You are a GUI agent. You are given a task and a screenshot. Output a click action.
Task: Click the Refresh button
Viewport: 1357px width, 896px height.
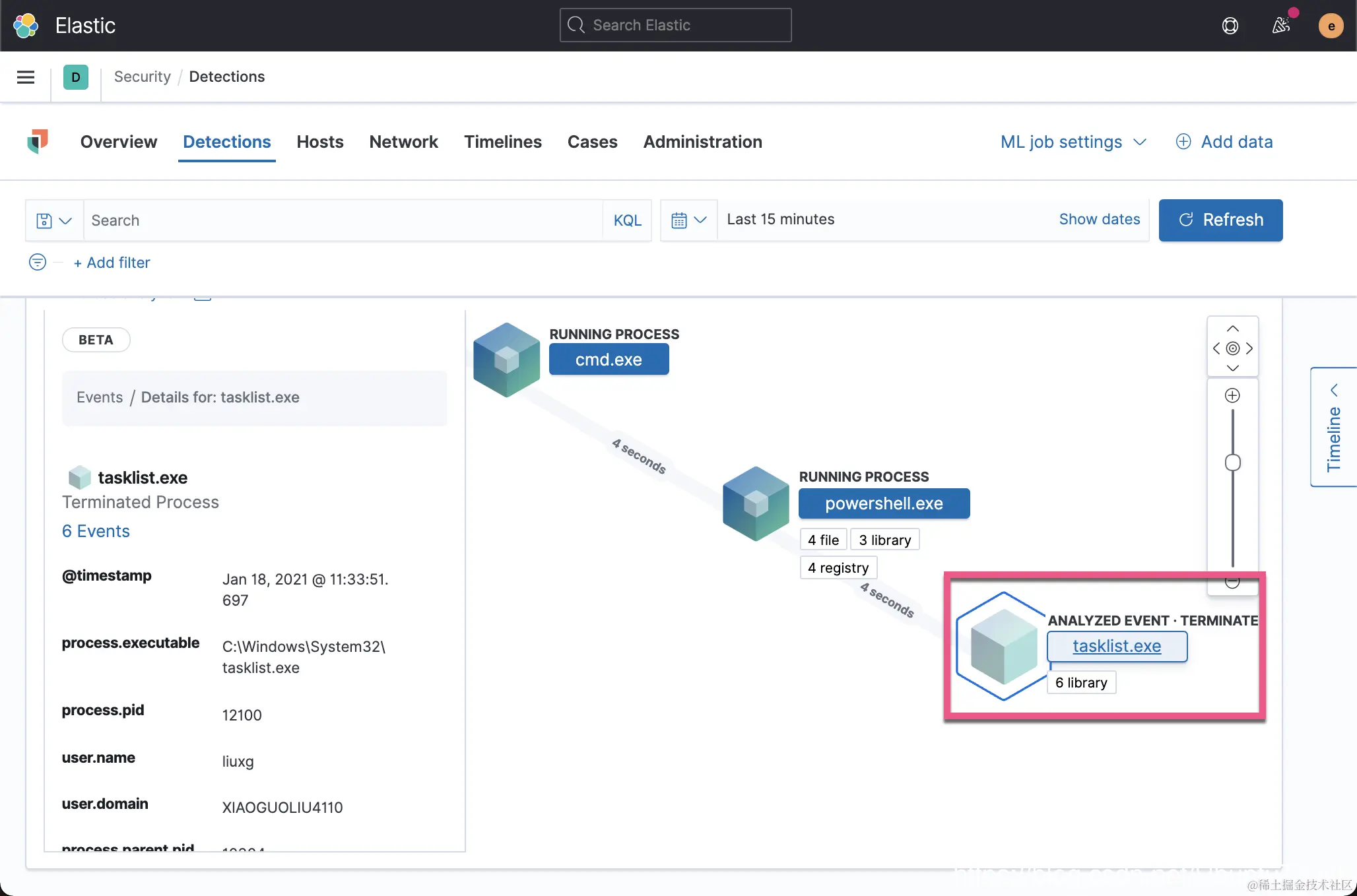point(1220,220)
